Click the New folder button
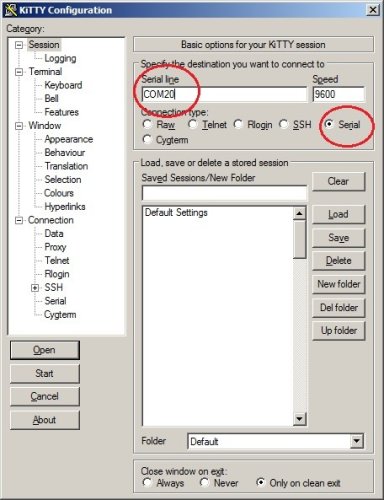The width and height of the screenshot is (384, 500). [339, 284]
